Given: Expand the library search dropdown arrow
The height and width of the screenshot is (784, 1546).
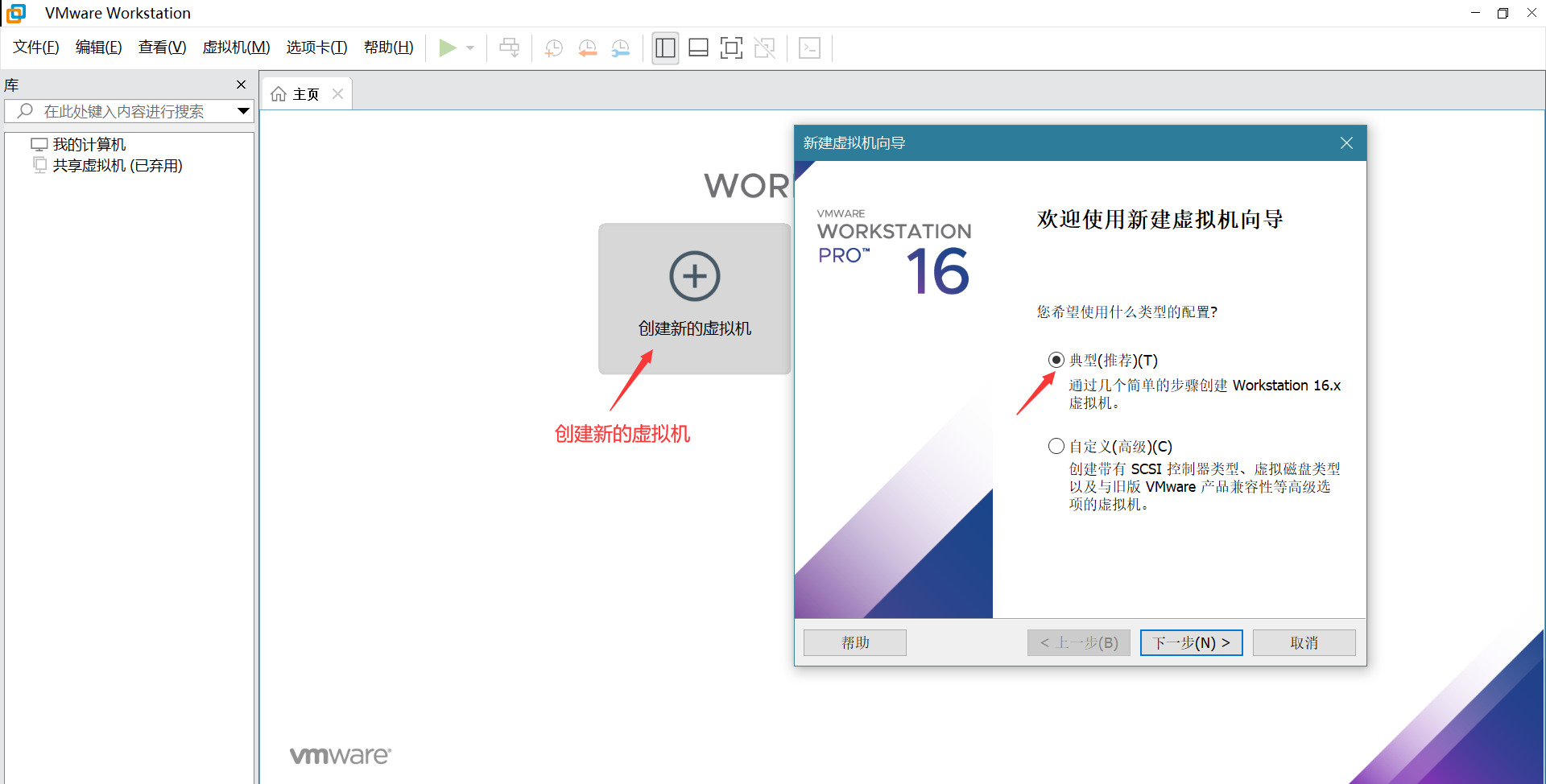Looking at the screenshot, I should [242, 111].
